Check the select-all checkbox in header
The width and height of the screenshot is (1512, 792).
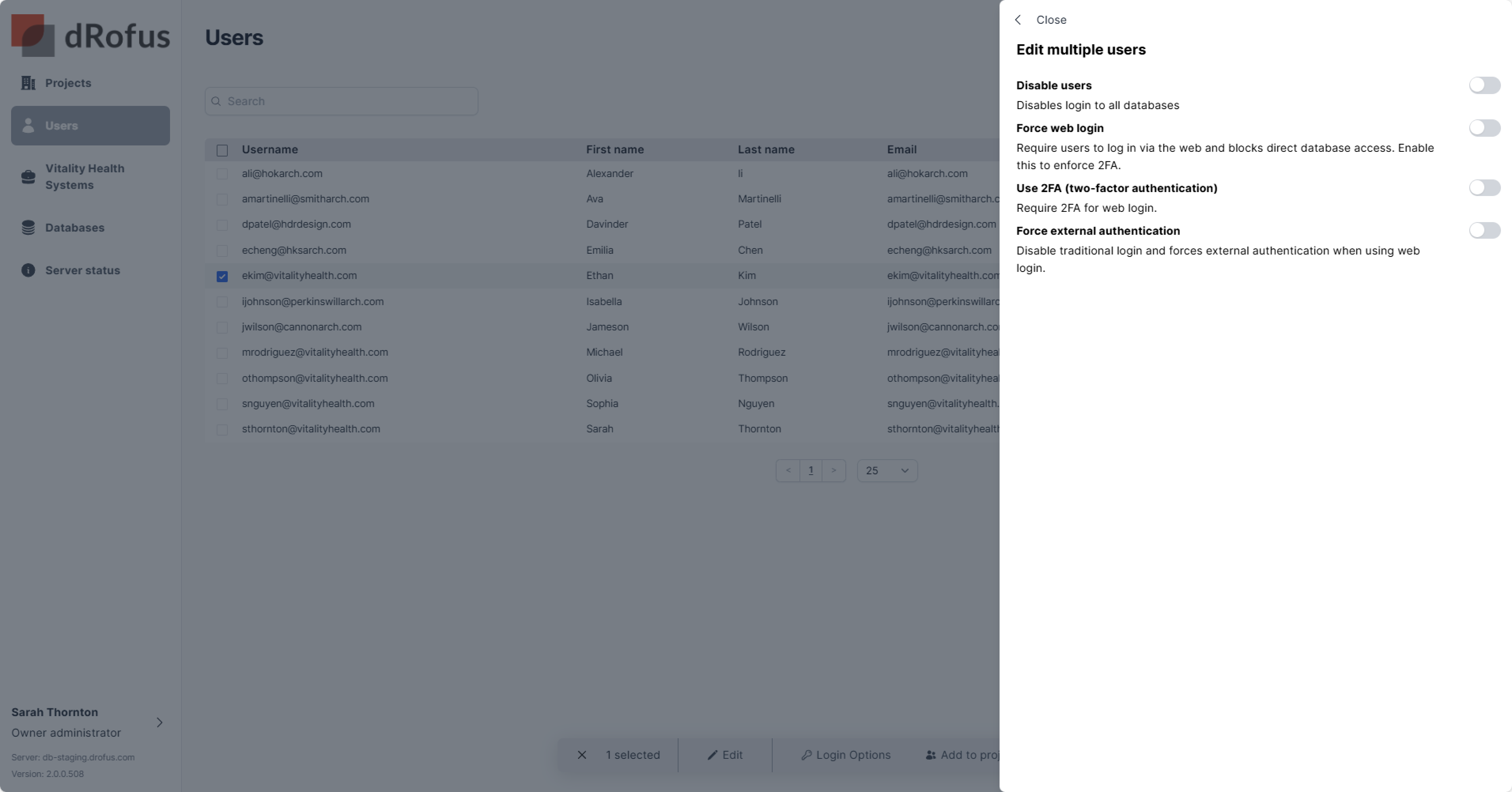tap(222, 151)
